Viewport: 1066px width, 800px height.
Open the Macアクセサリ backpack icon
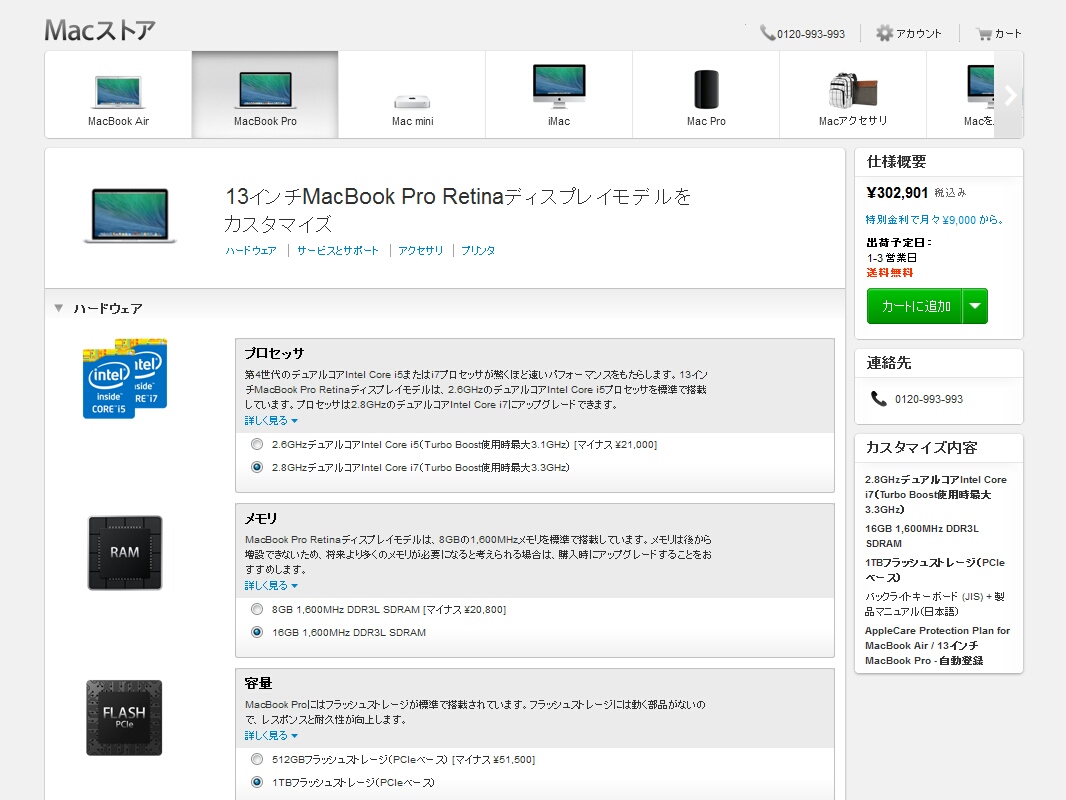click(x=853, y=90)
